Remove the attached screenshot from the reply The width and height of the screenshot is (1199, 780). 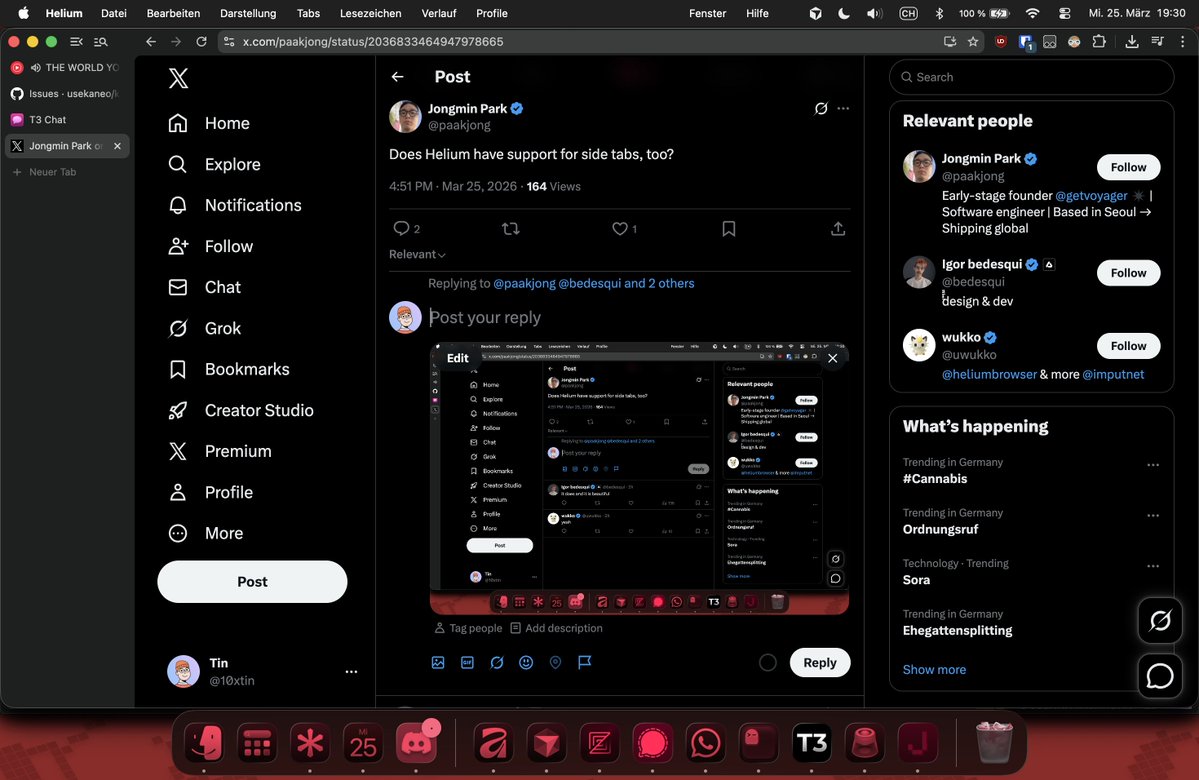[833, 358]
